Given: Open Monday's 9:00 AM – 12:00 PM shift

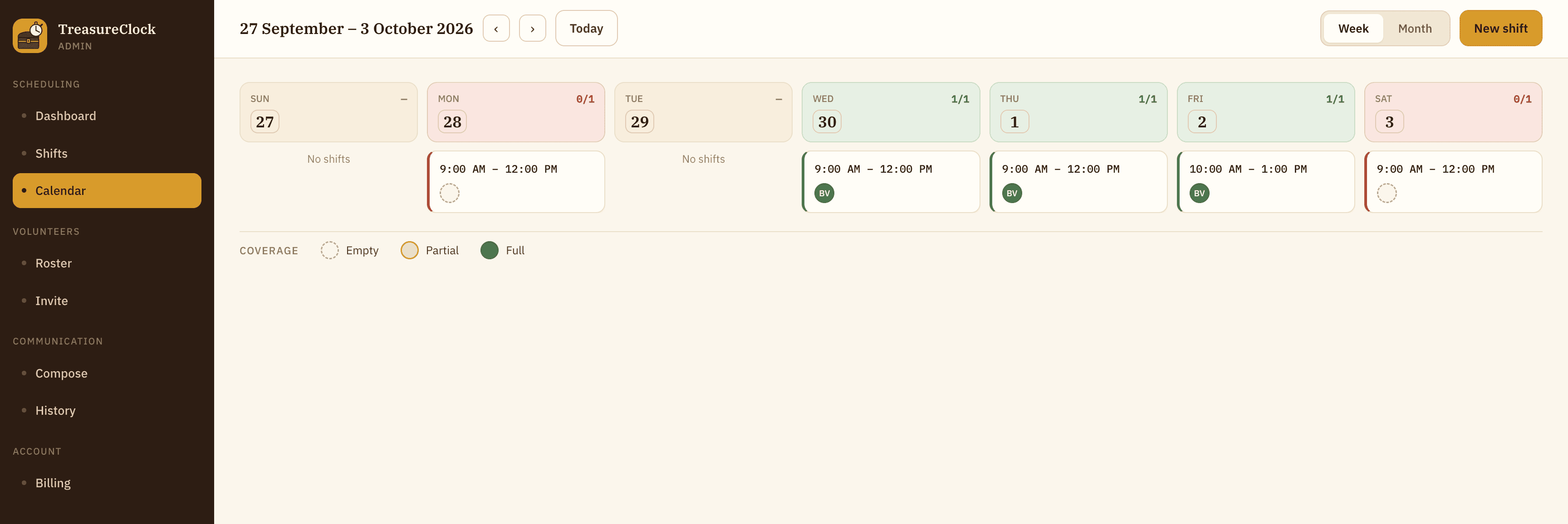Looking at the screenshot, I should pos(516,182).
